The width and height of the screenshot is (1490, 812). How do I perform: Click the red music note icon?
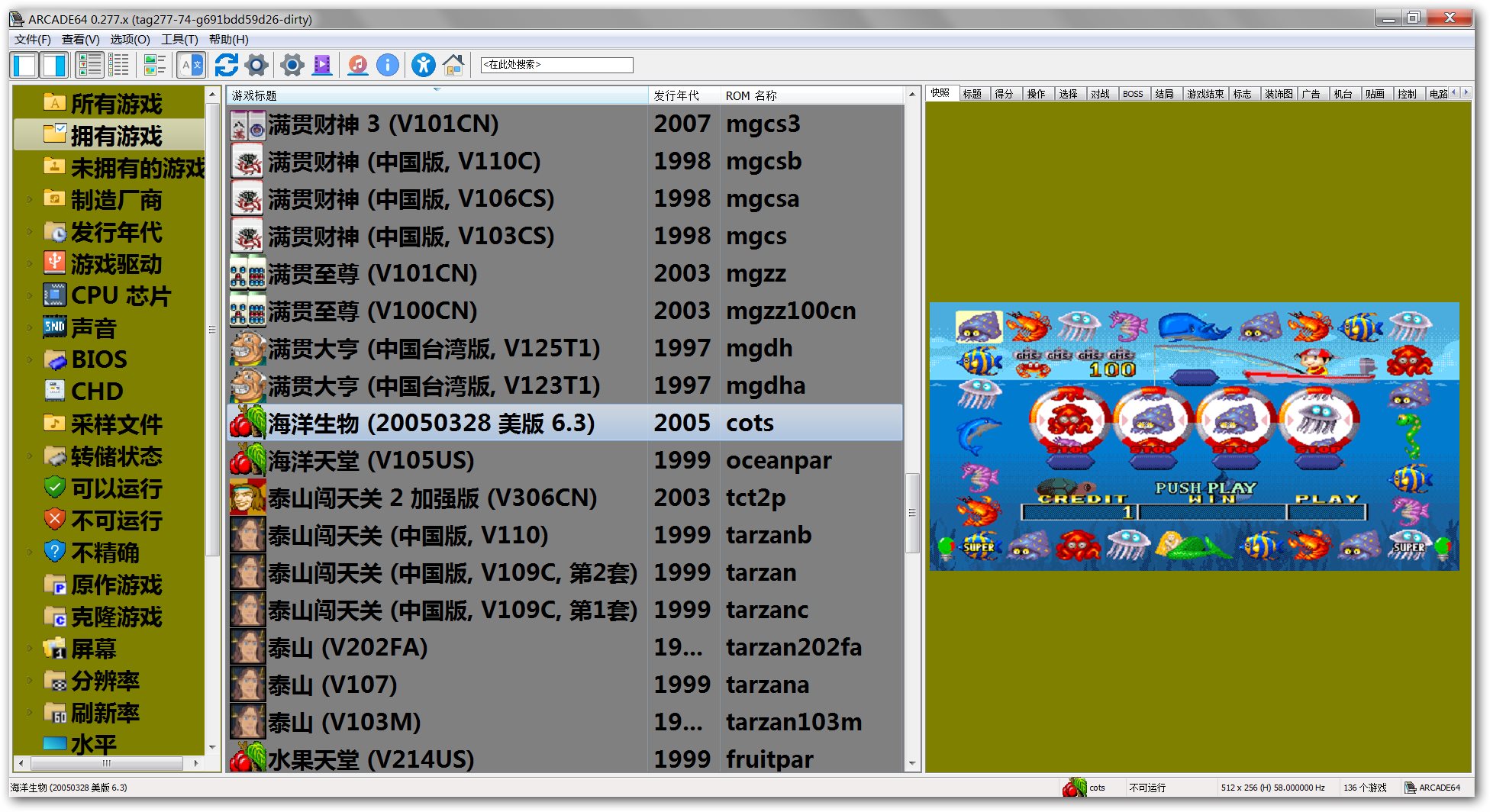click(357, 65)
